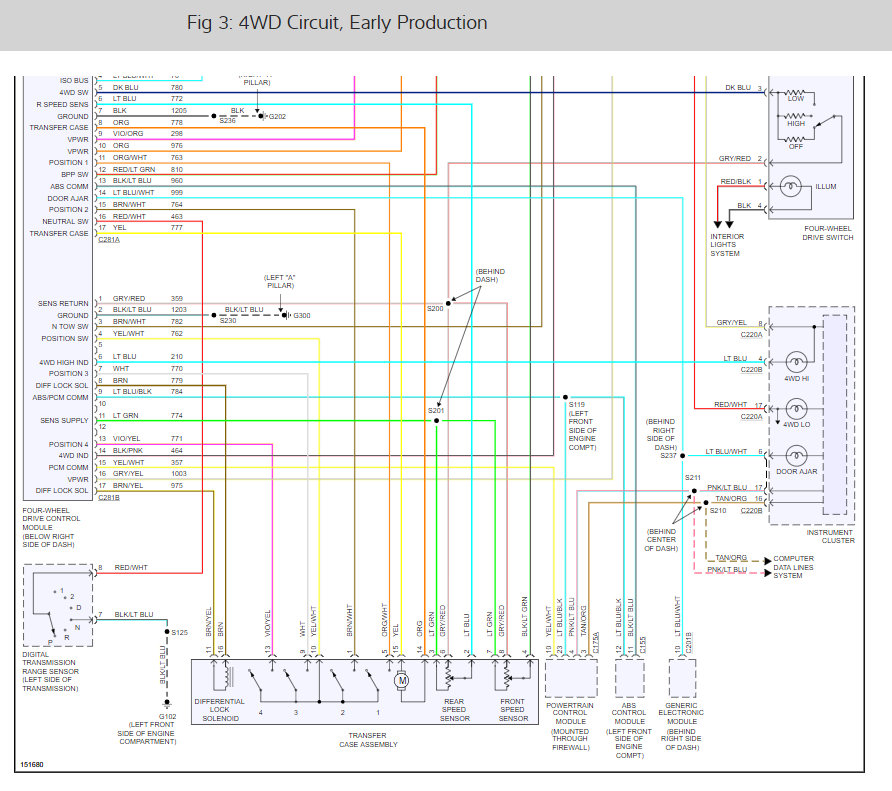Viewport: 892px width, 791px height.
Task: Click the G102 ground symbol
Action: (x=167, y=704)
